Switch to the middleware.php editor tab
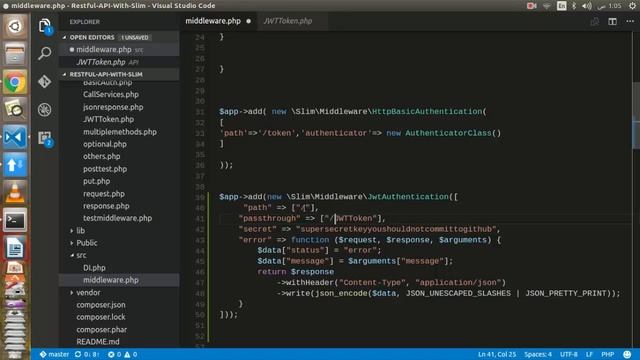Screen dimensions: 640x360 (218, 21)
